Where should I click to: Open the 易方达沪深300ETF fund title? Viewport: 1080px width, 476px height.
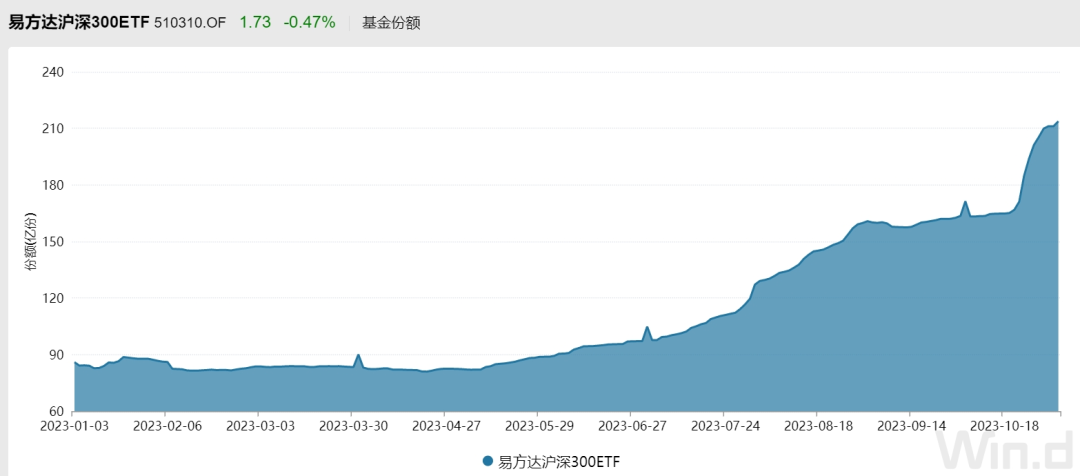tap(79, 22)
